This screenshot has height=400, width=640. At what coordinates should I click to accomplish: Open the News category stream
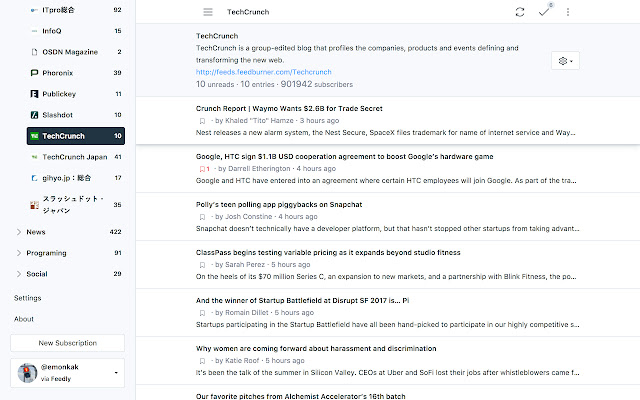(x=36, y=232)
